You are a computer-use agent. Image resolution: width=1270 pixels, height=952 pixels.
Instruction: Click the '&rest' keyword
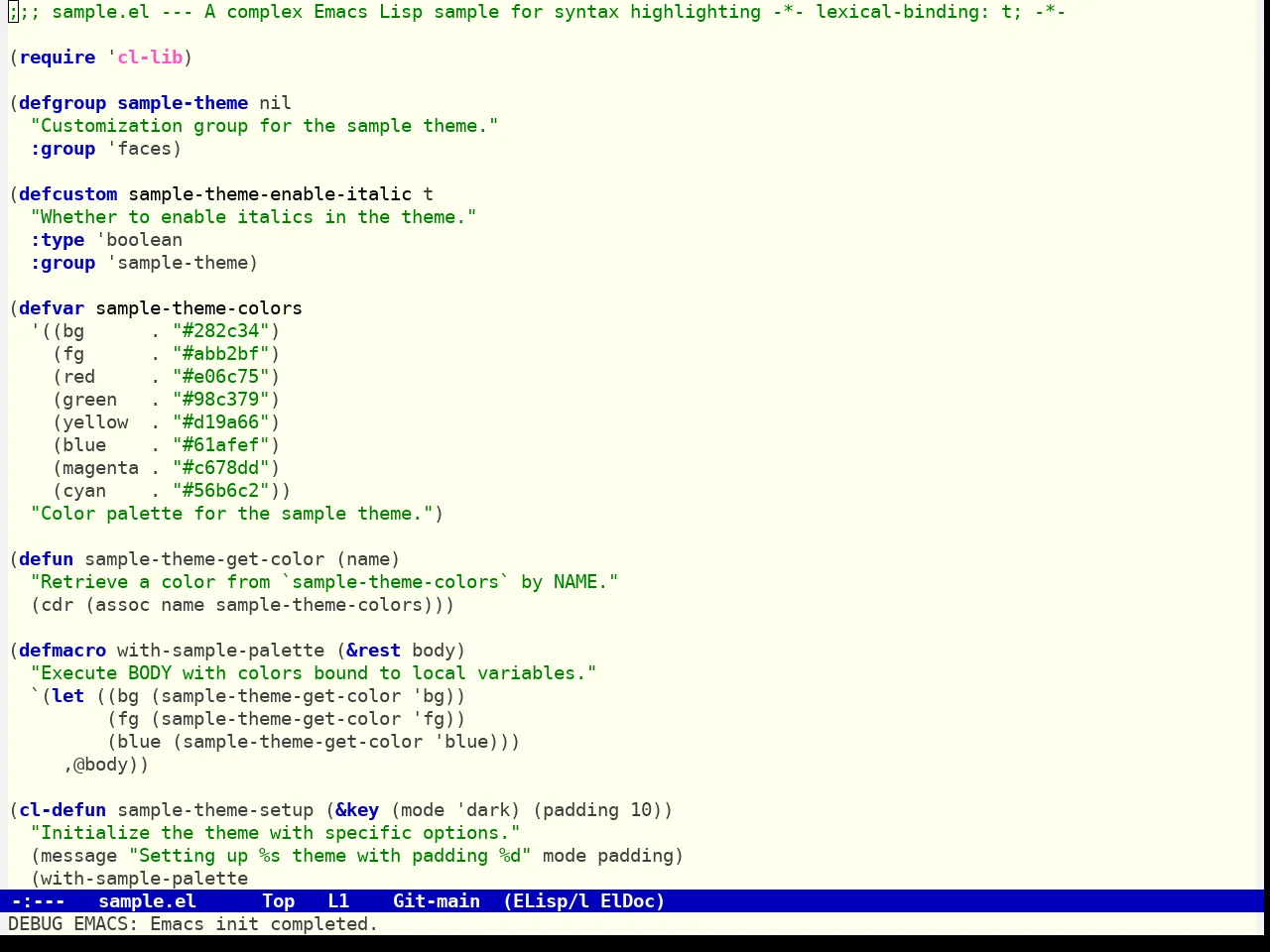(x=373, y=651)
